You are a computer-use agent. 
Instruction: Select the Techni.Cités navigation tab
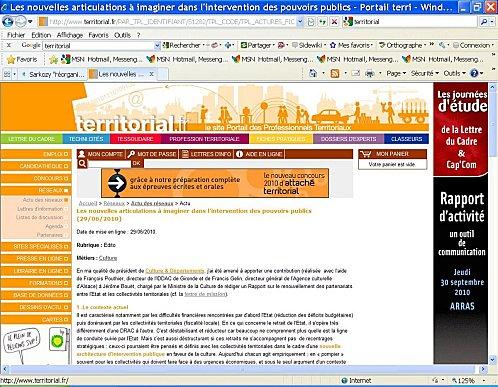pyautogui.click(x=86, y=139)
